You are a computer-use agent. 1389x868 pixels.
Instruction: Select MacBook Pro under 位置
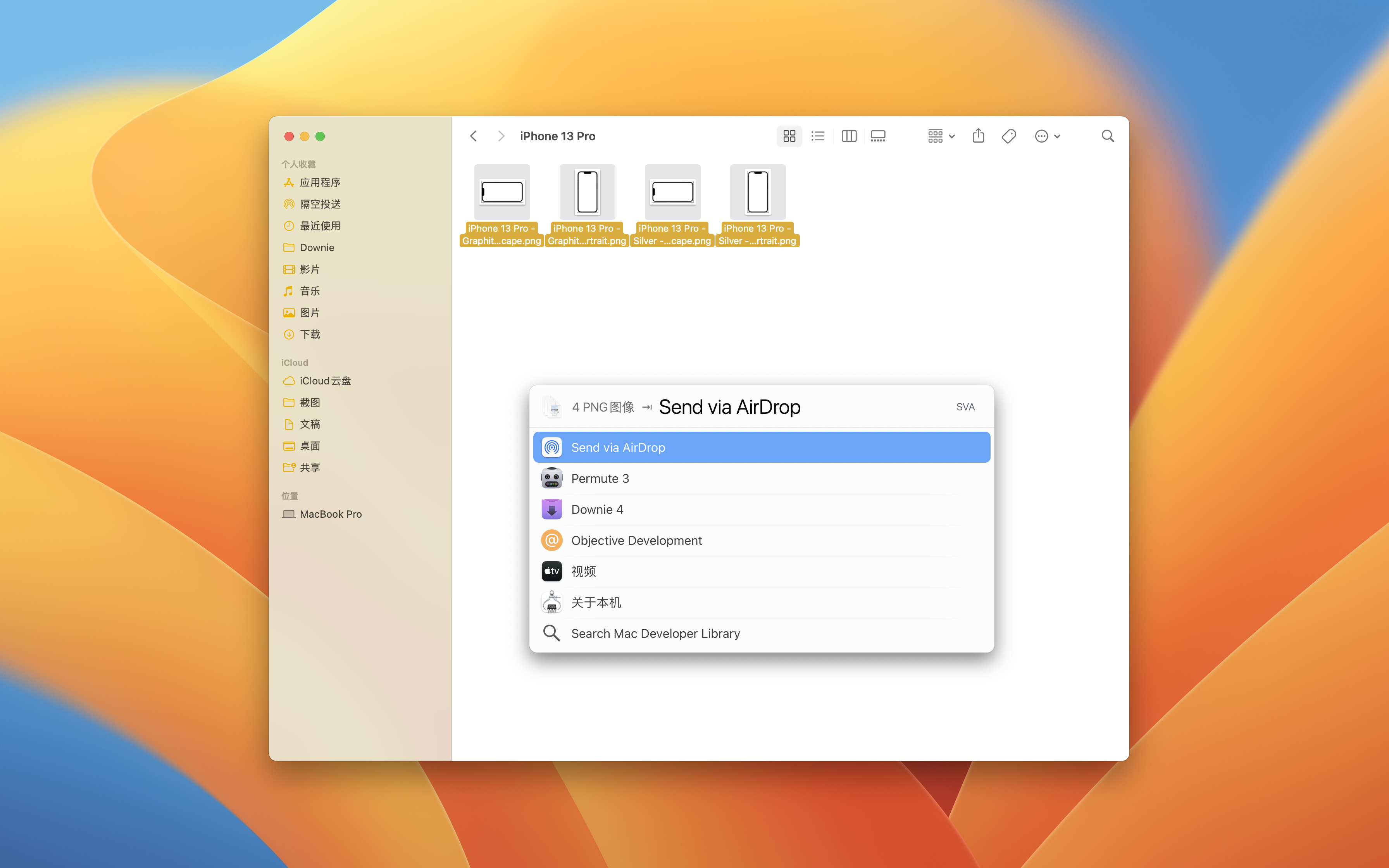(360, 514)
